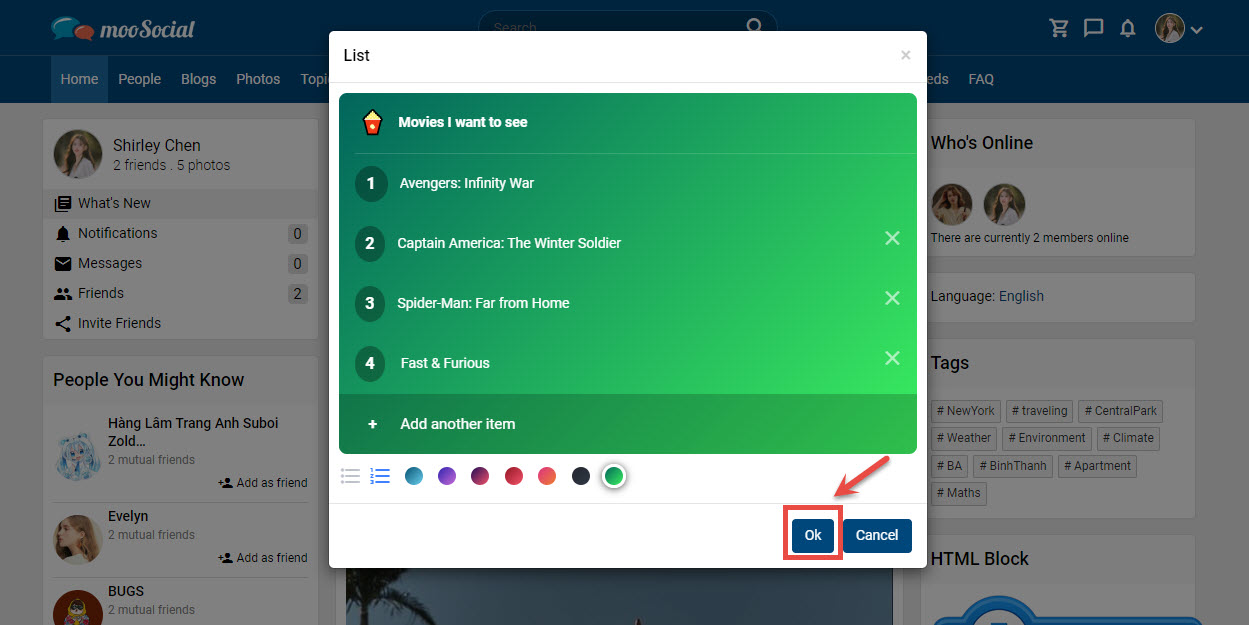Click the search magnifier icon
The width and height of the screenshot is (1249, 625).
pos(755,26)
